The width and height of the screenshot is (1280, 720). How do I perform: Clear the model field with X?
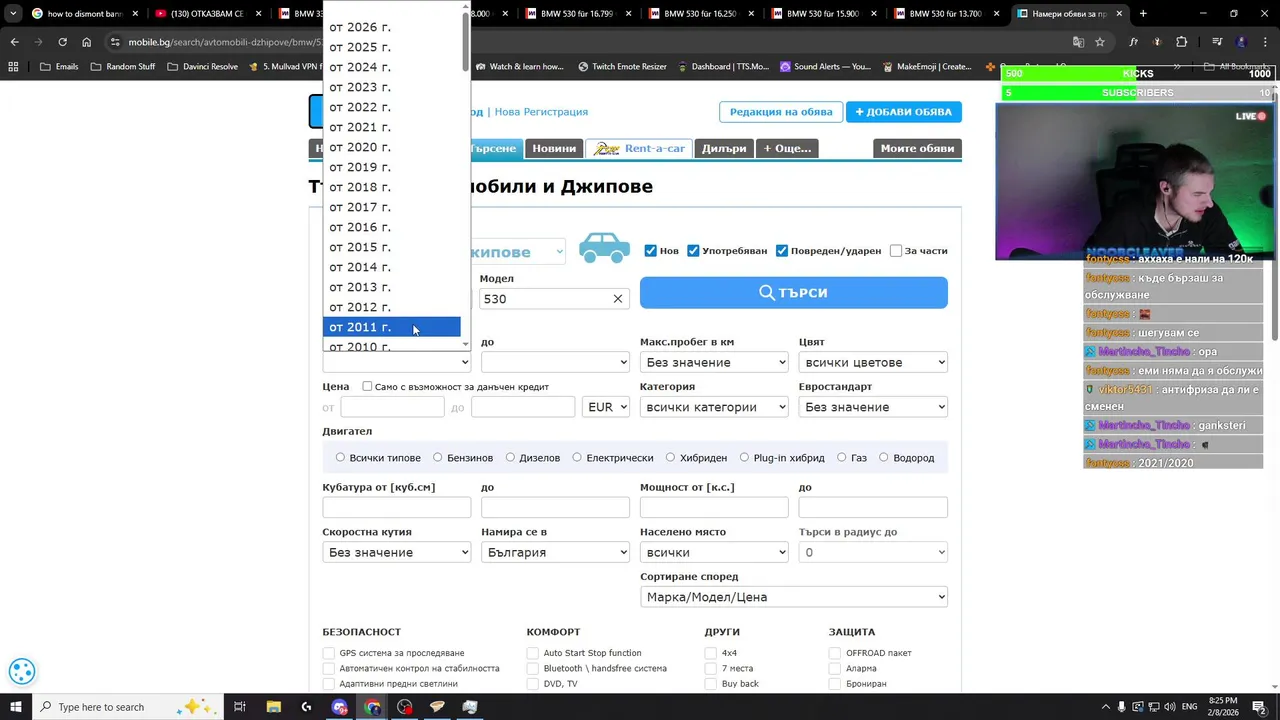click(x=618, y=299)
